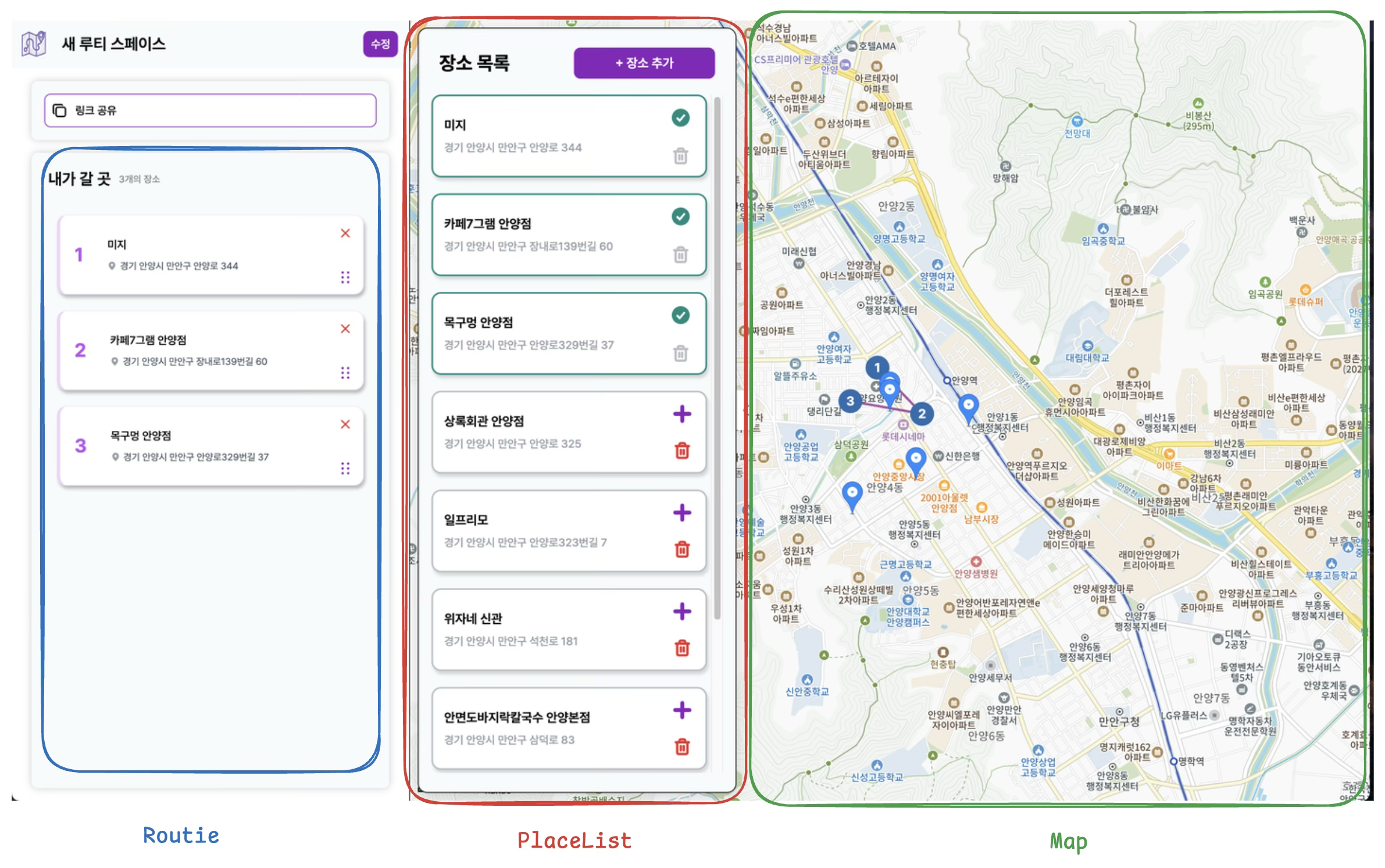Click + 장소 추가 button
1385x868 pixels.
click(644, 63)
